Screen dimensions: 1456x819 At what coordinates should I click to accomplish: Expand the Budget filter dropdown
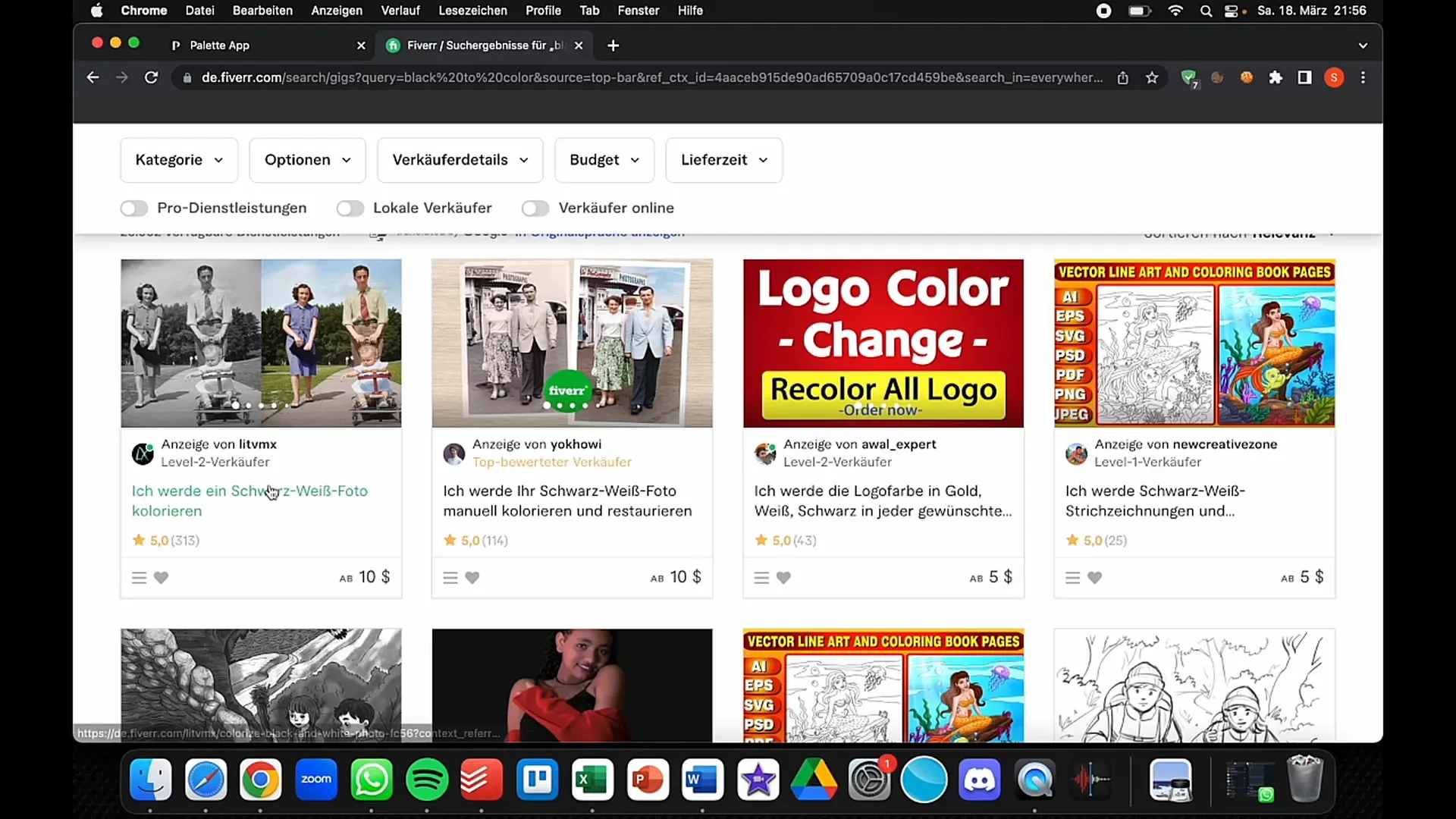[604, 160]
